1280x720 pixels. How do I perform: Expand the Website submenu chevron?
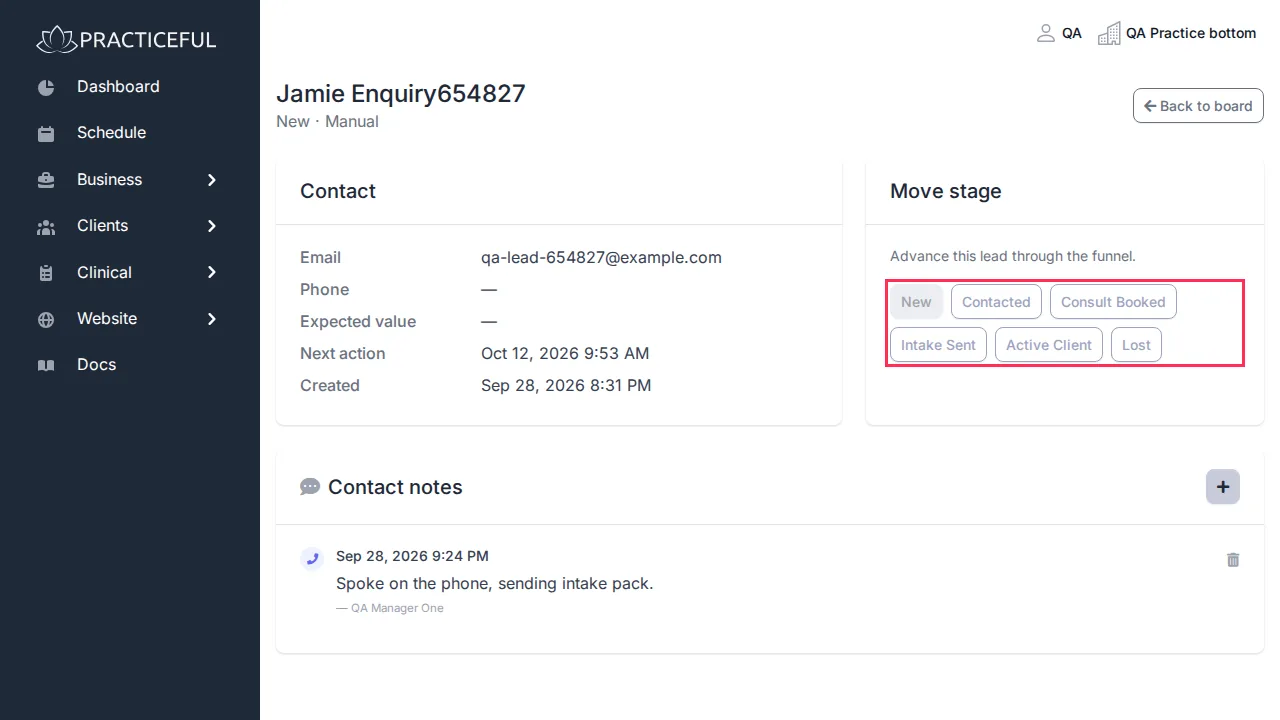coord(212,319)
